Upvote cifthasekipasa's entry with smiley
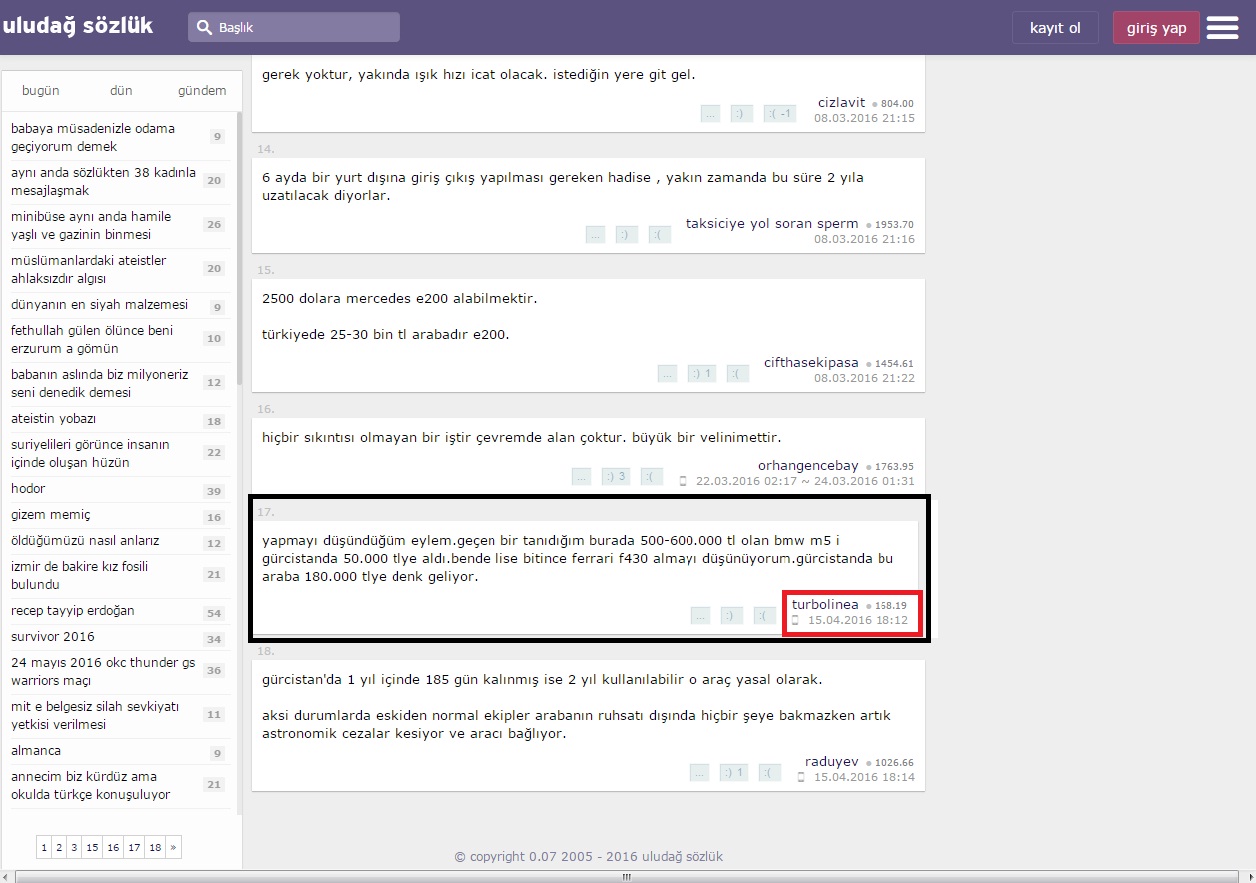The height and width of the screenshot is (883, 1256). point(701,373)
